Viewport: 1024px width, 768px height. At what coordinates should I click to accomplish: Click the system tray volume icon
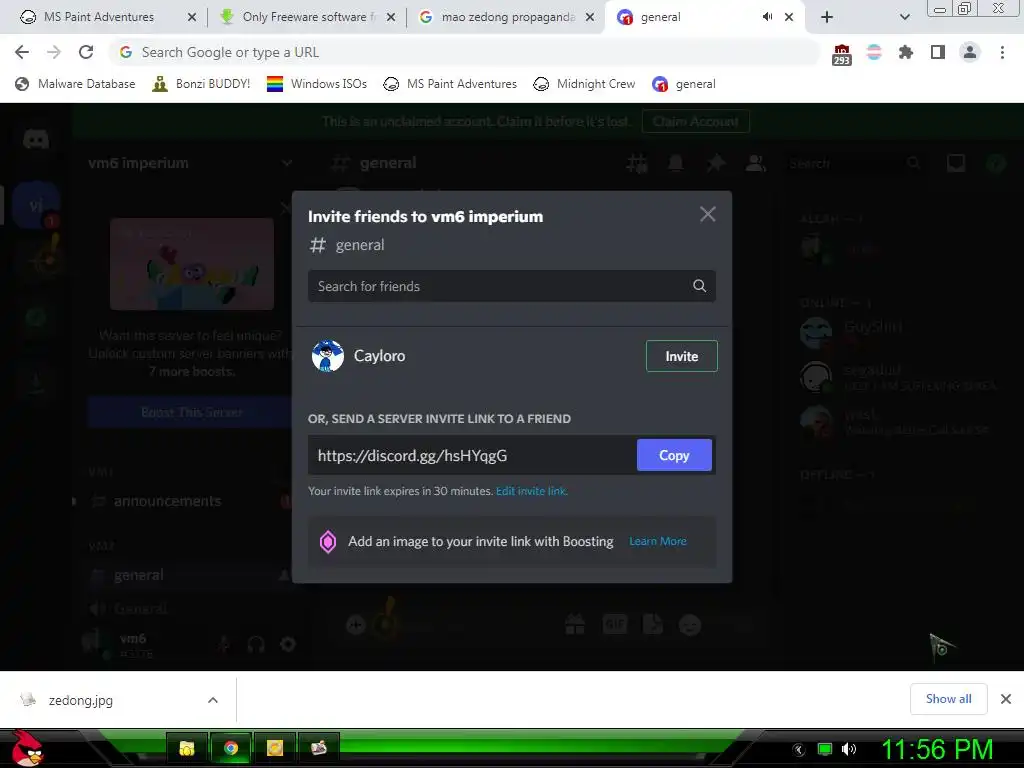pos(849,749)
